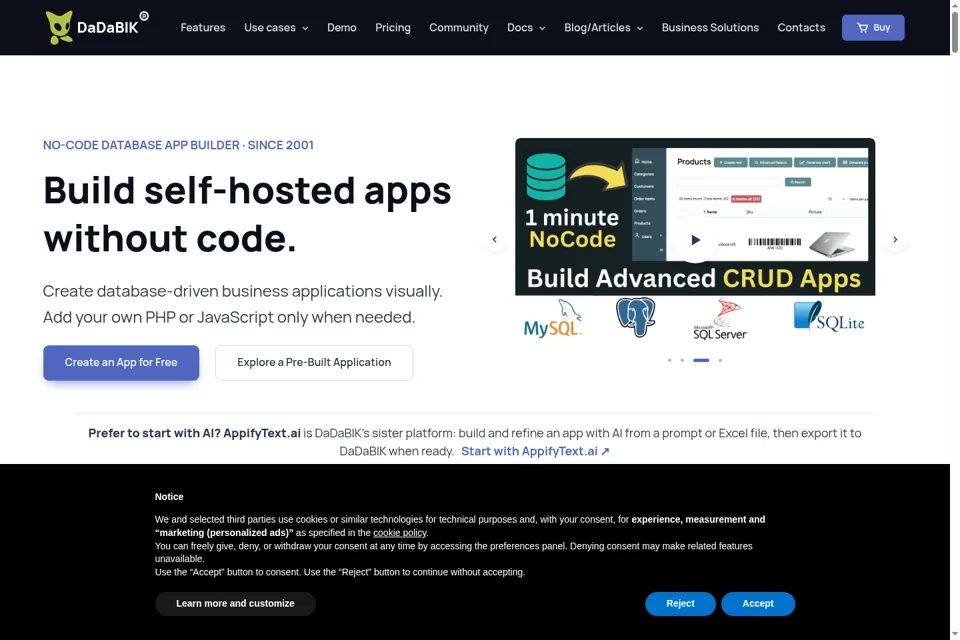960x640 pixels.
Task: Click the video thumbnail Build Advanced CRUD Apps
Action: [x=695, y=217]
